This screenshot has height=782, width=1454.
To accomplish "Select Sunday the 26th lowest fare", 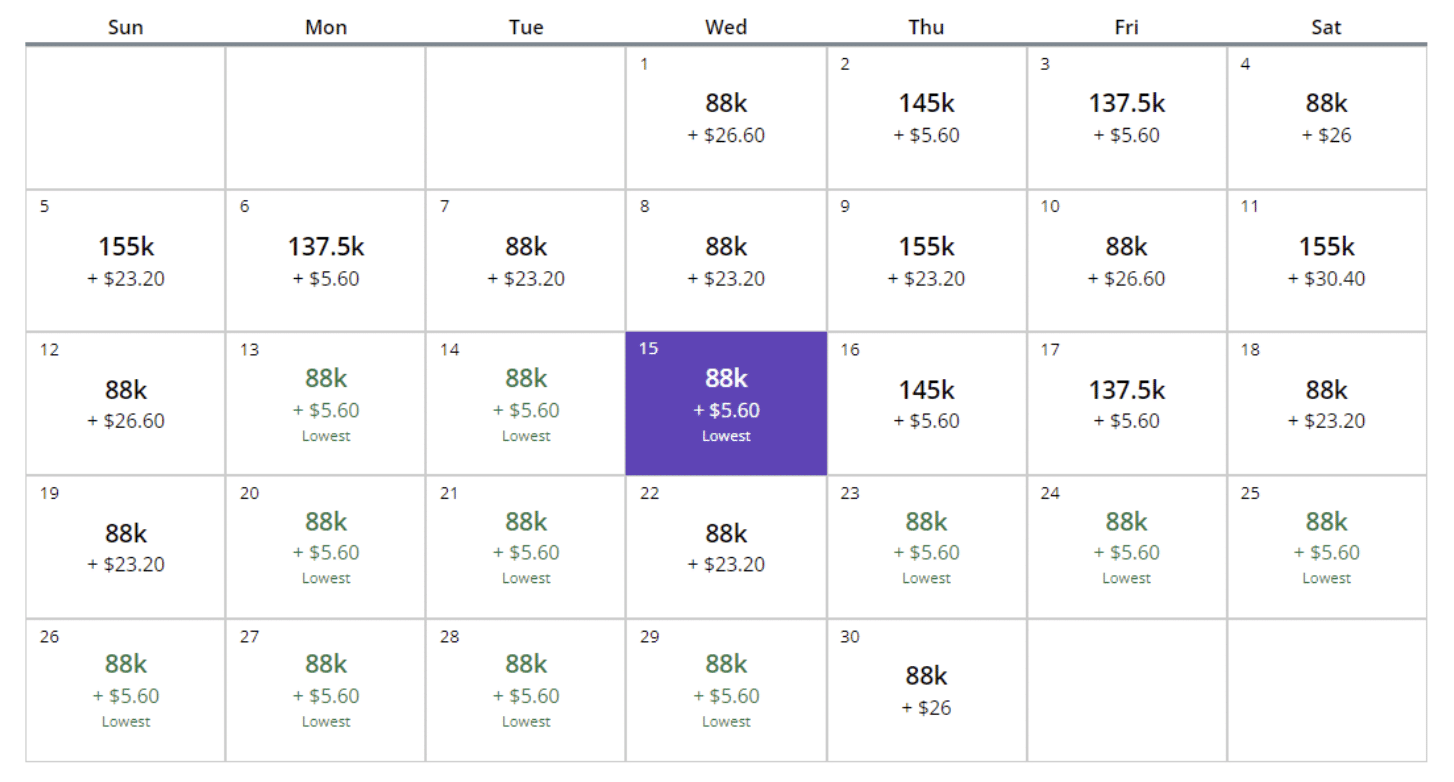I will pyautogui.click(x=126, y=690).
